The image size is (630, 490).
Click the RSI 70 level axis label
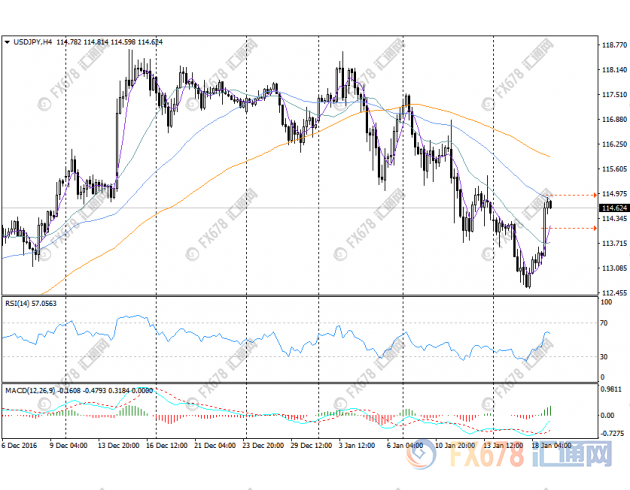606,324
